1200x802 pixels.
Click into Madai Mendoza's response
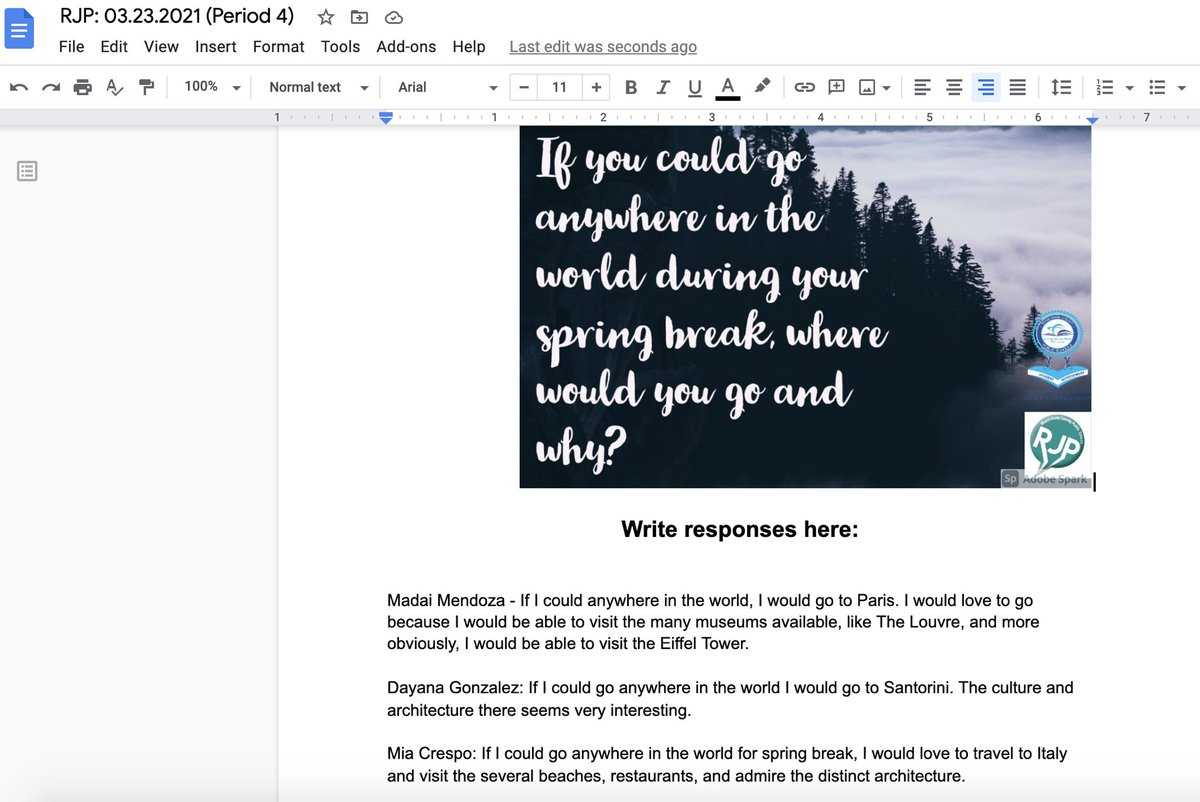713,622
